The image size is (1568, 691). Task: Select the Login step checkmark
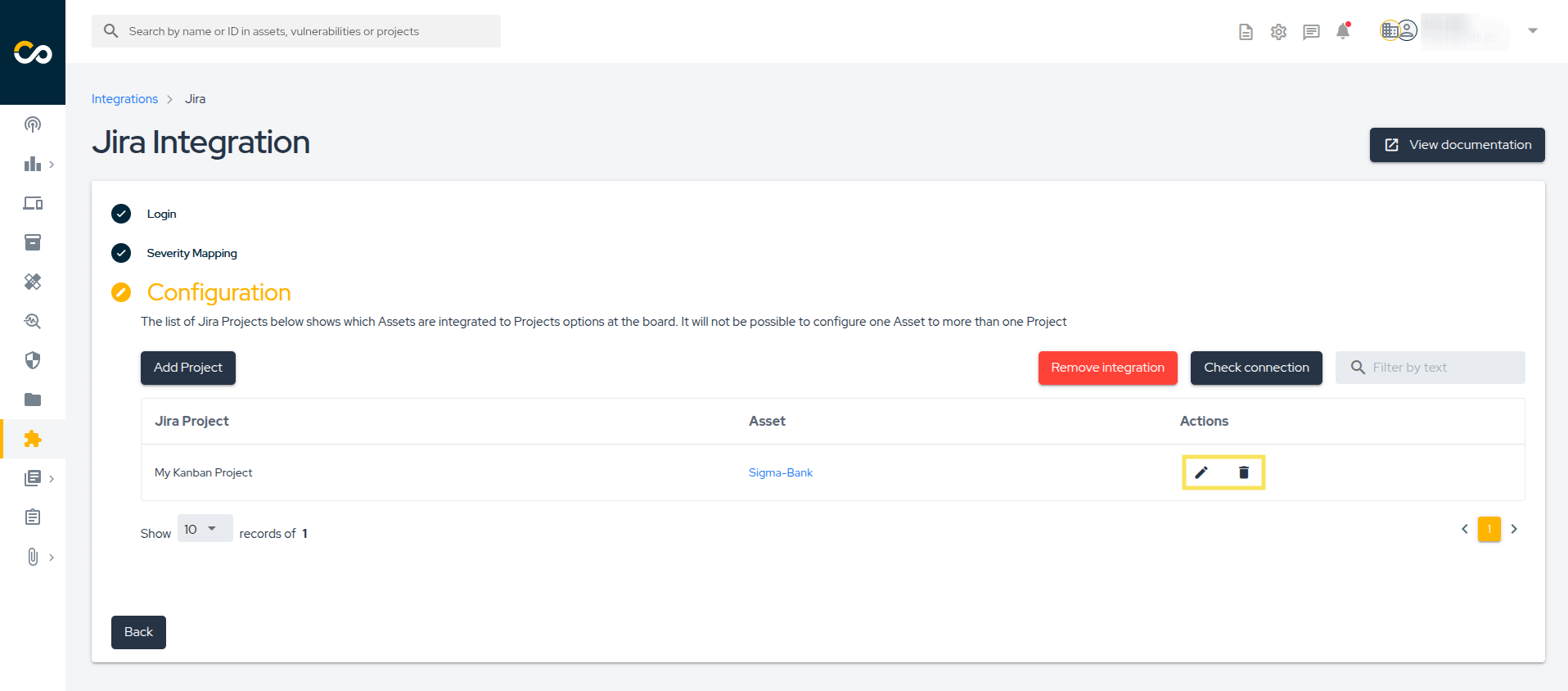tap(121, 214)
